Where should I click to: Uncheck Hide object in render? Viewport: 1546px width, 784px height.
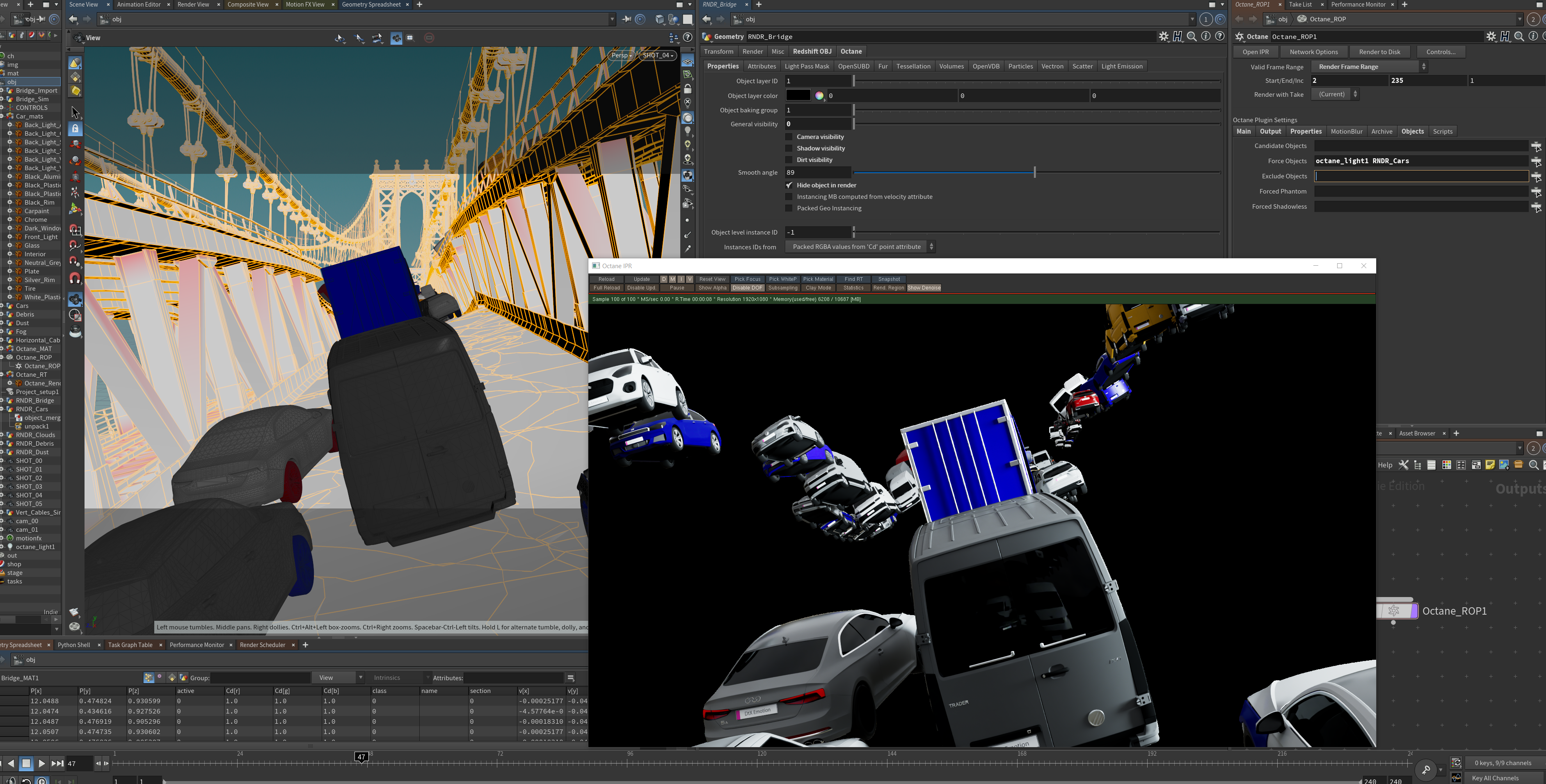click(789, 185)
